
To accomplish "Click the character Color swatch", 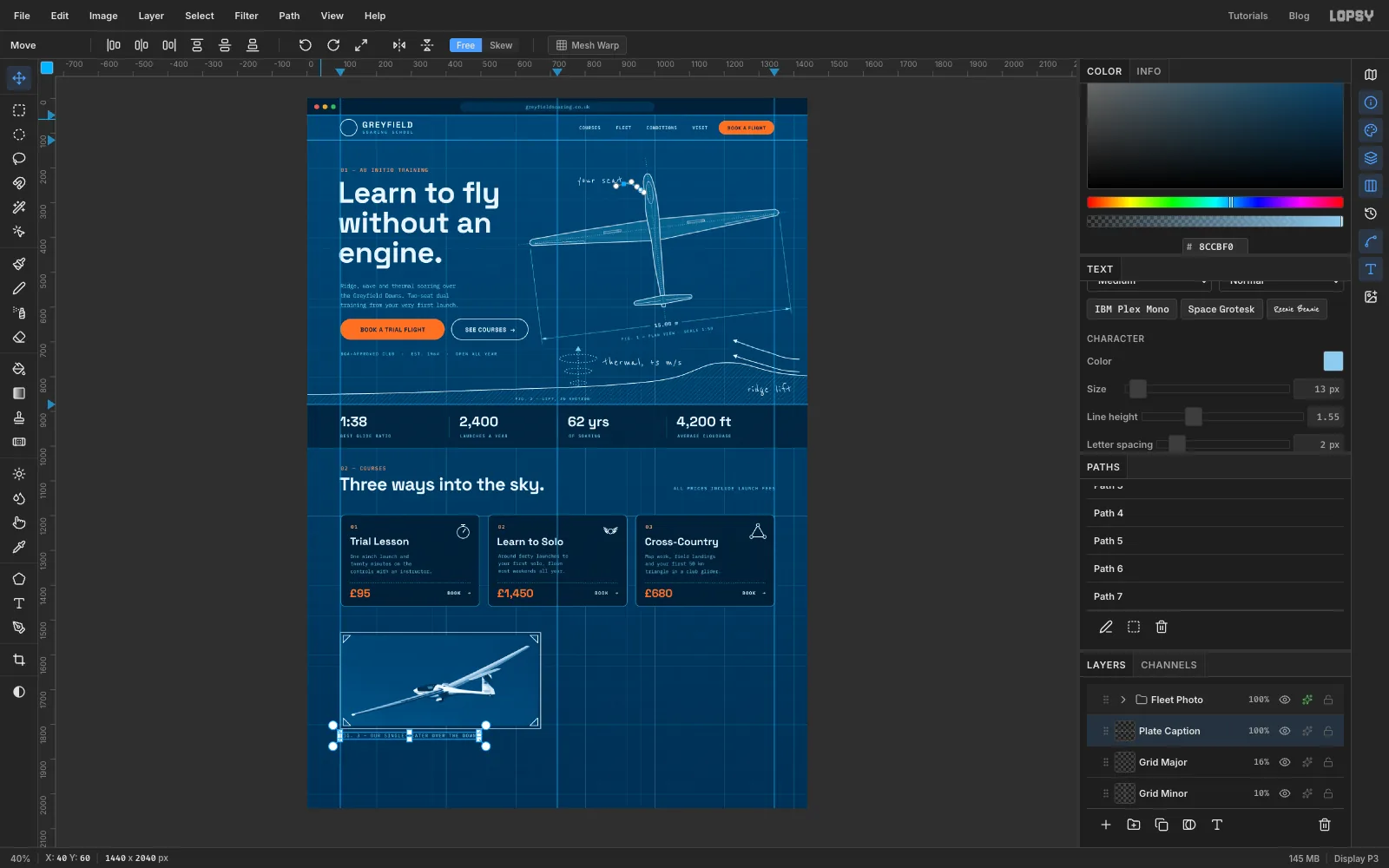I will [x=1333, y=361].
